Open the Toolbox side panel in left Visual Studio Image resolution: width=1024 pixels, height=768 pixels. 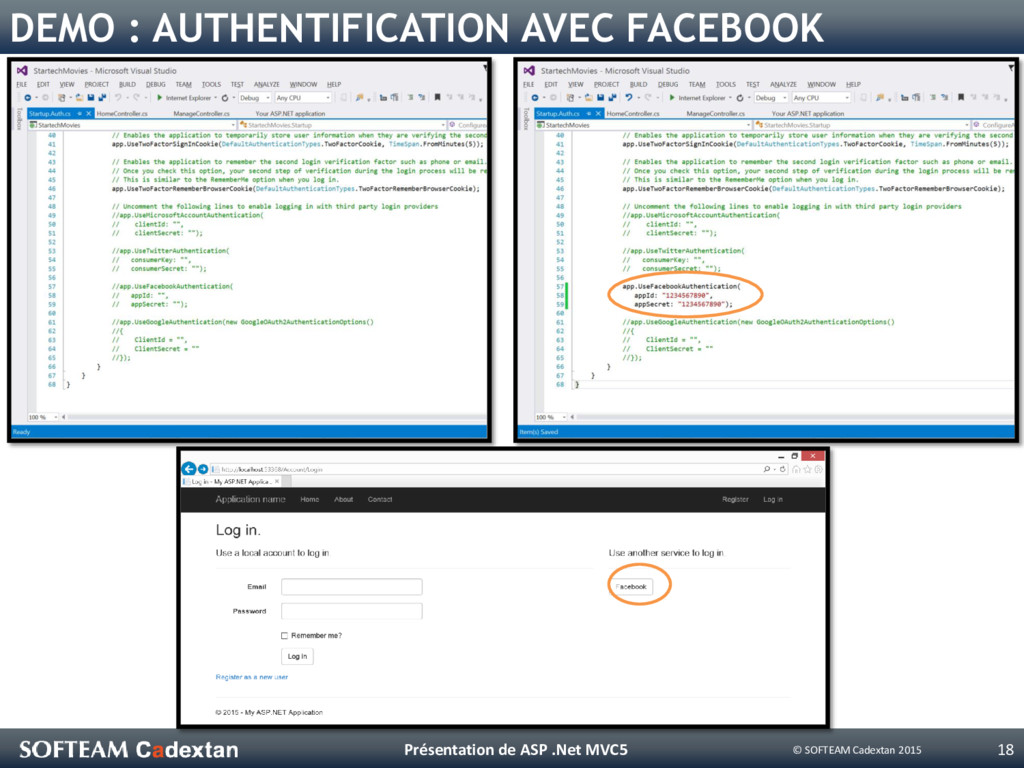[19, 119]
